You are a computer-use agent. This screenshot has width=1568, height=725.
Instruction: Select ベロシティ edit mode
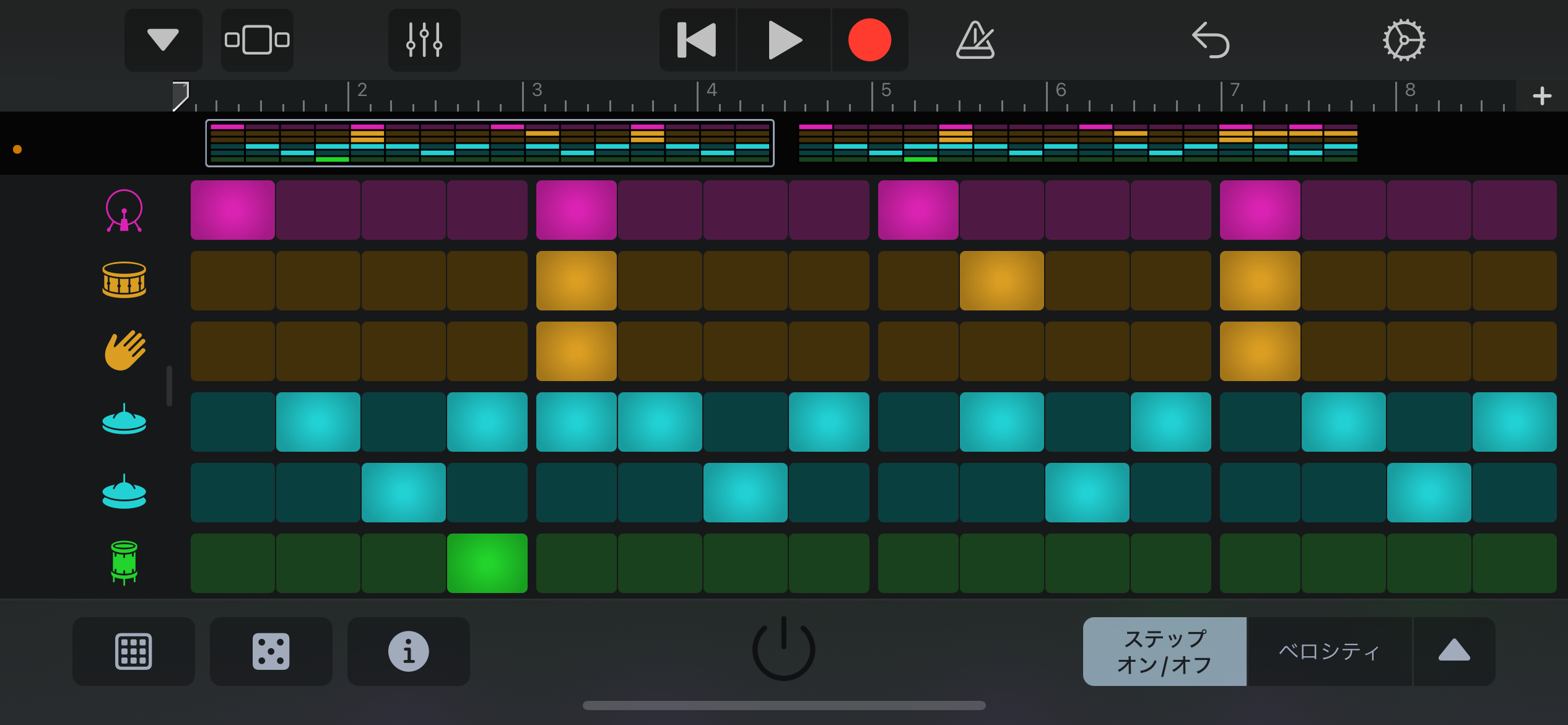coord(1330,651)
